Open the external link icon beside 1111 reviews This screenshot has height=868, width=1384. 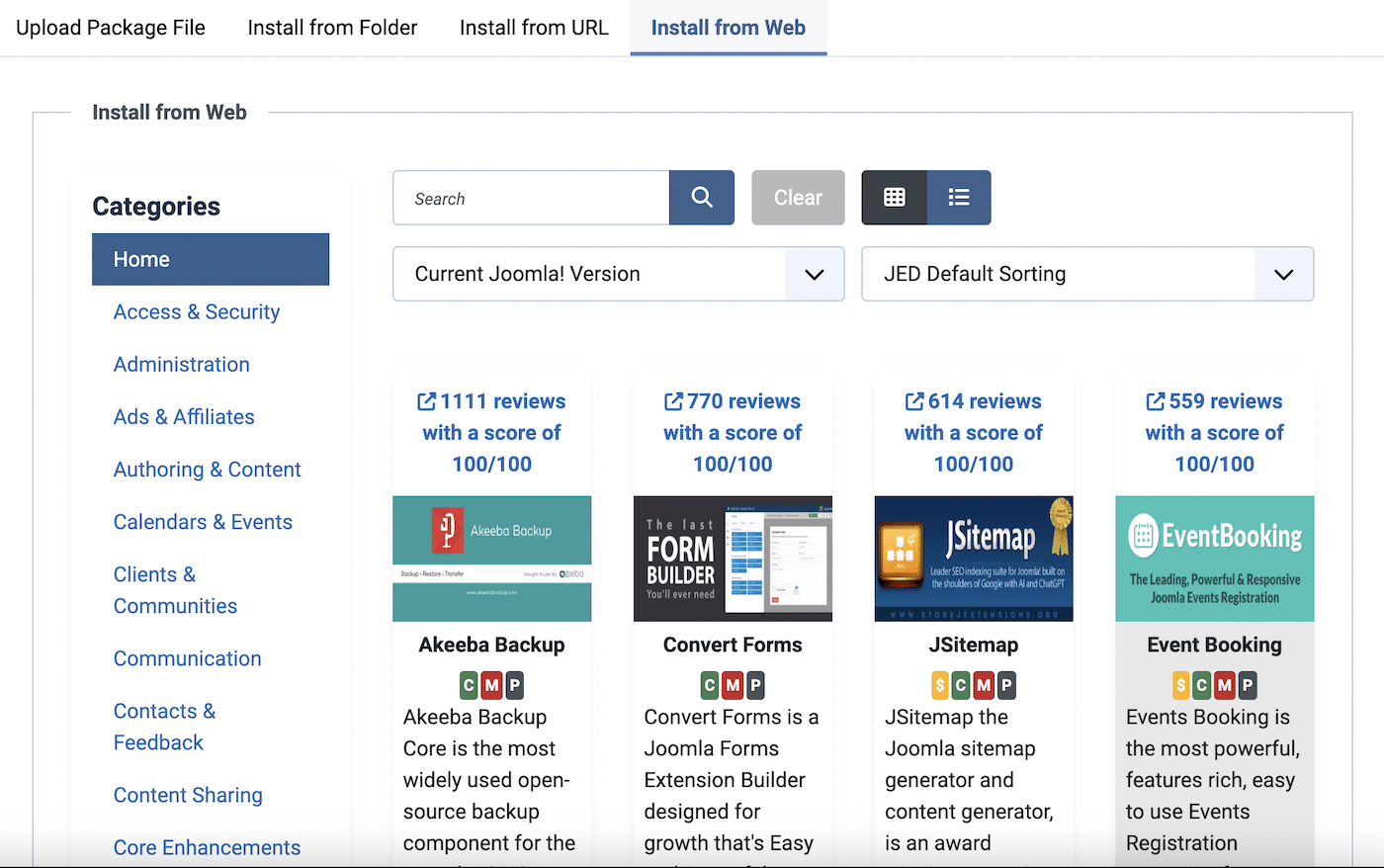(427, 400)
